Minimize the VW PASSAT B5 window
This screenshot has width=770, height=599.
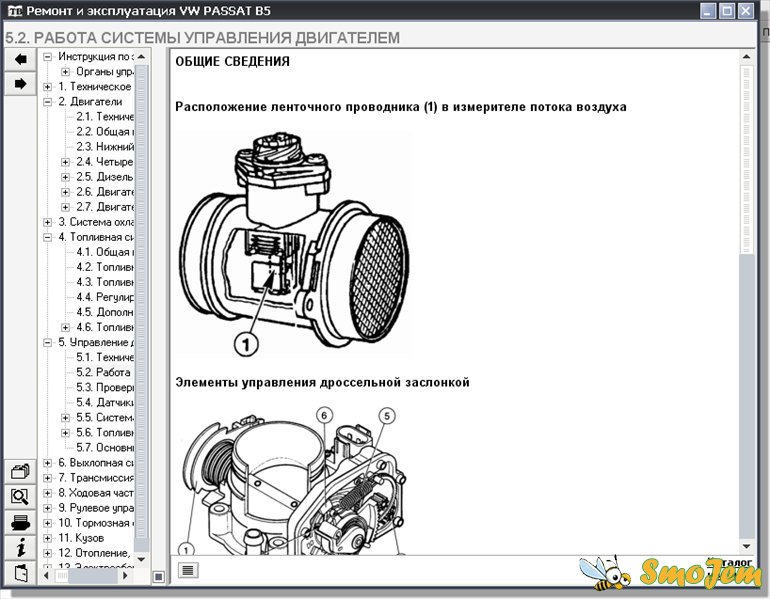click(708, 11)
